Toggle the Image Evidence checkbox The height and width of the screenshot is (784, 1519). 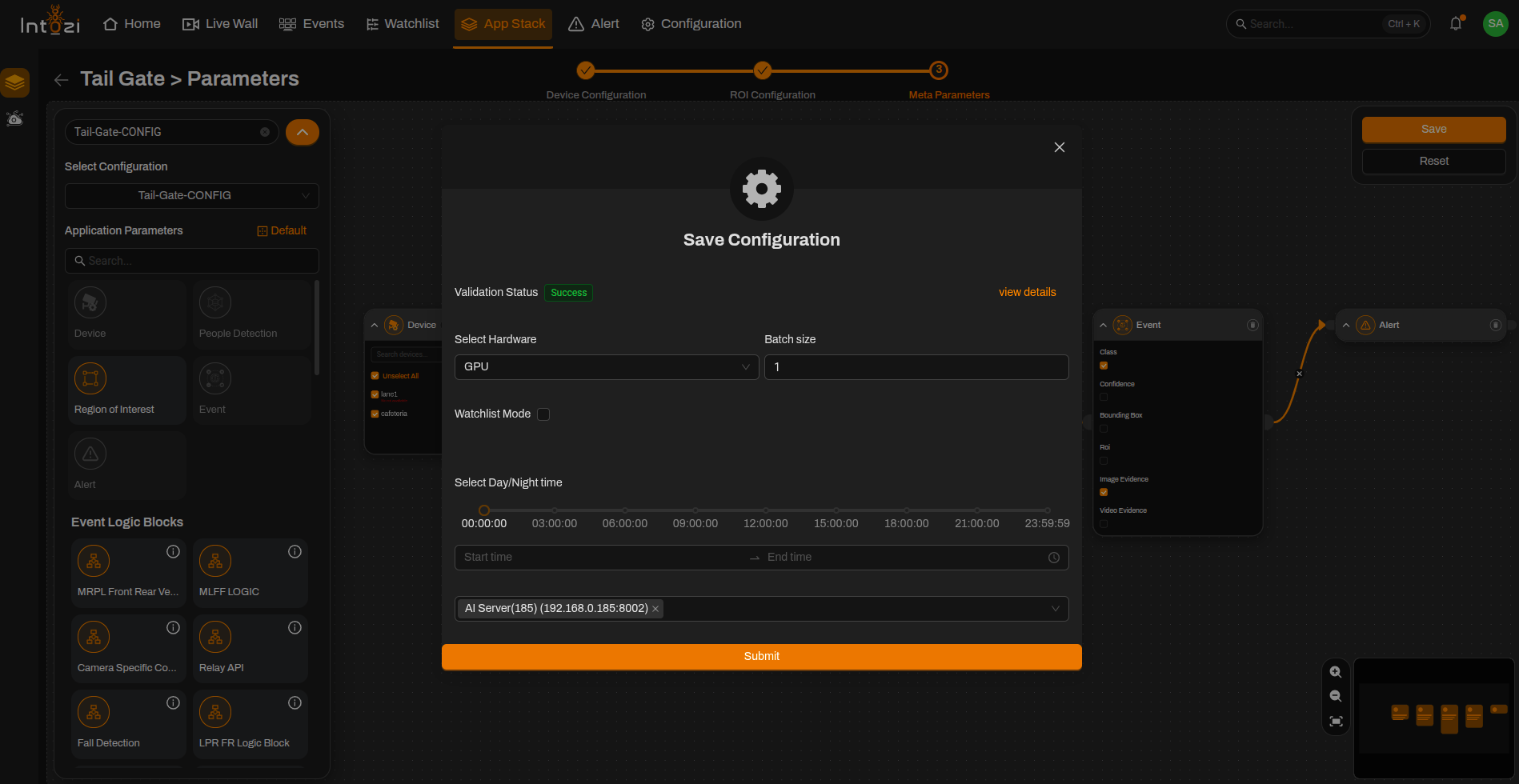pyautogui.click(x=1104, y=492)
